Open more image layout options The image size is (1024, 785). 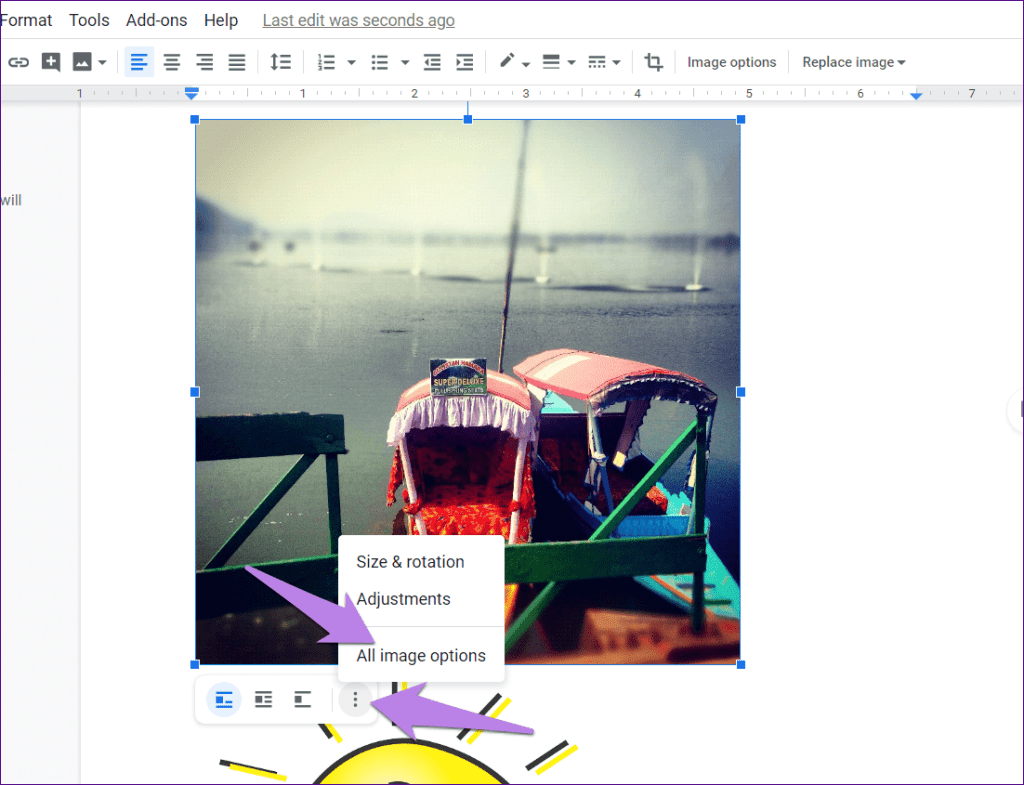[x=355, y=699]
